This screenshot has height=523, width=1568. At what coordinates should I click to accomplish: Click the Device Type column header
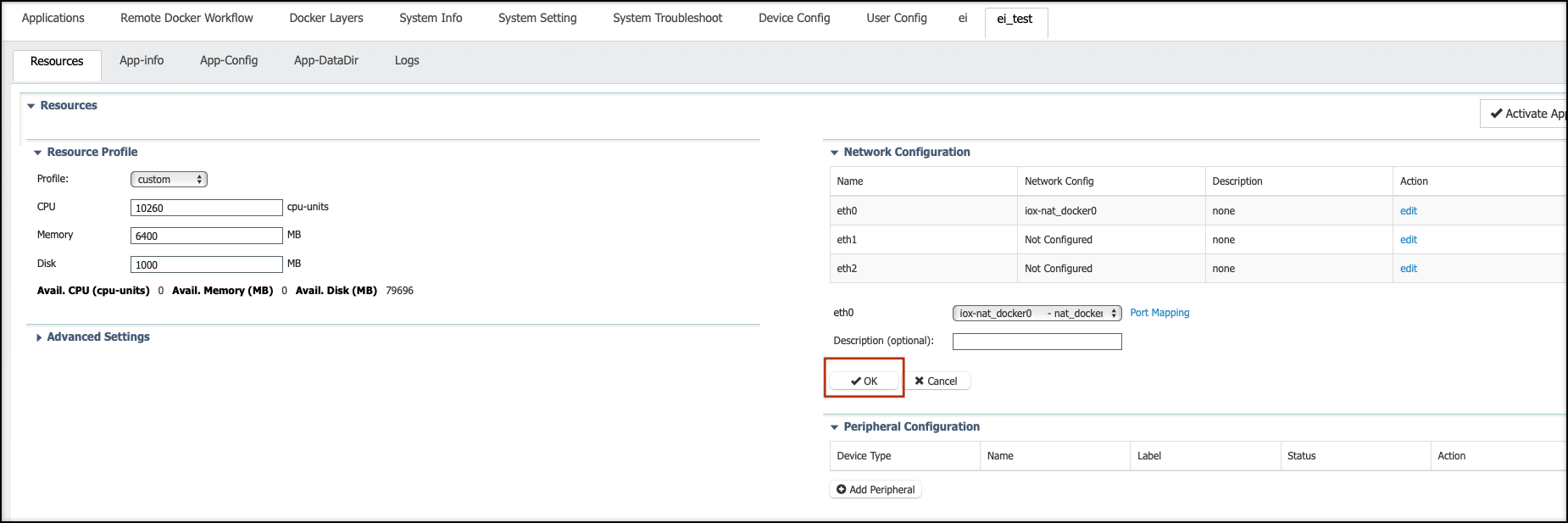905,456
